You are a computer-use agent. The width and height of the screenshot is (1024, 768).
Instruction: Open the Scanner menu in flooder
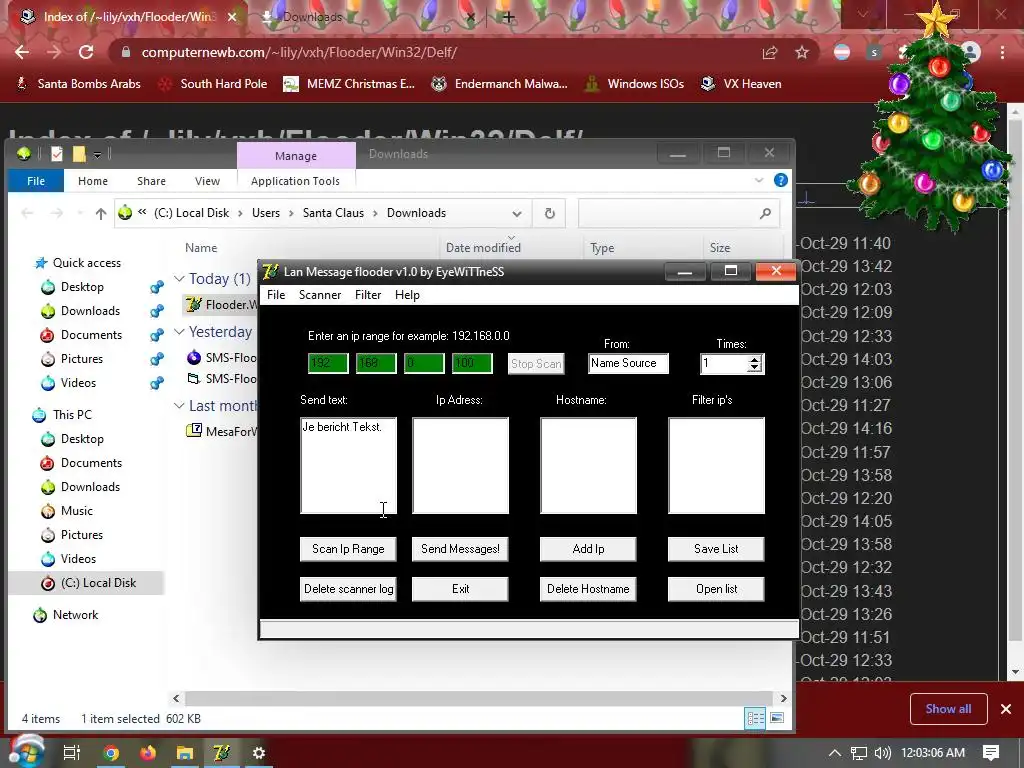(x=320, y=295)
